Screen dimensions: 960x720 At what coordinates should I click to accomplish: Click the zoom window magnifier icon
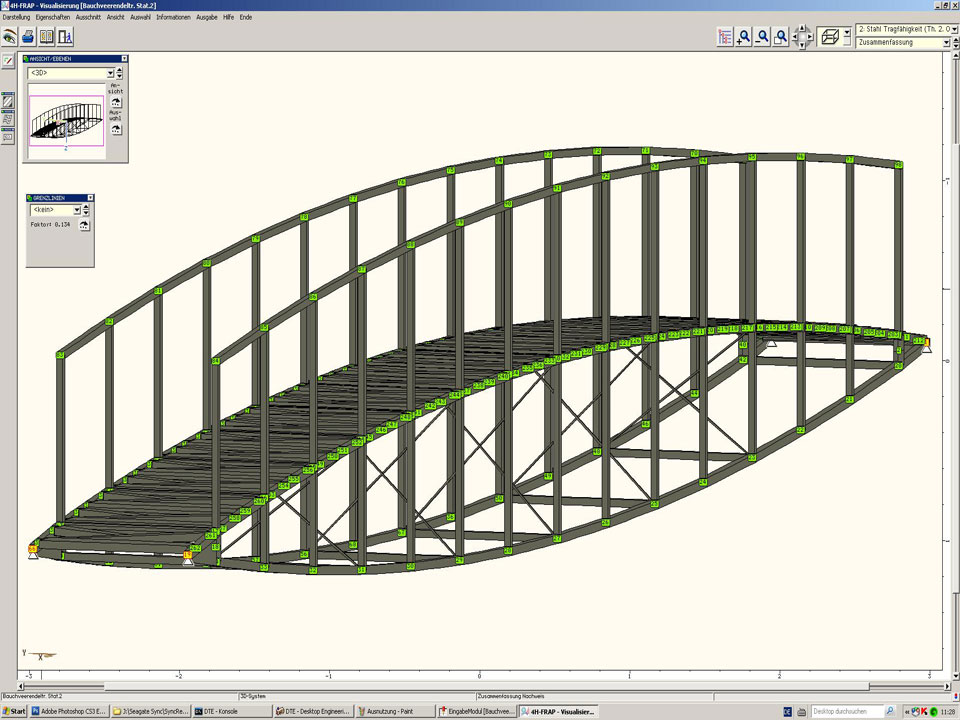[x=781, y=37]
